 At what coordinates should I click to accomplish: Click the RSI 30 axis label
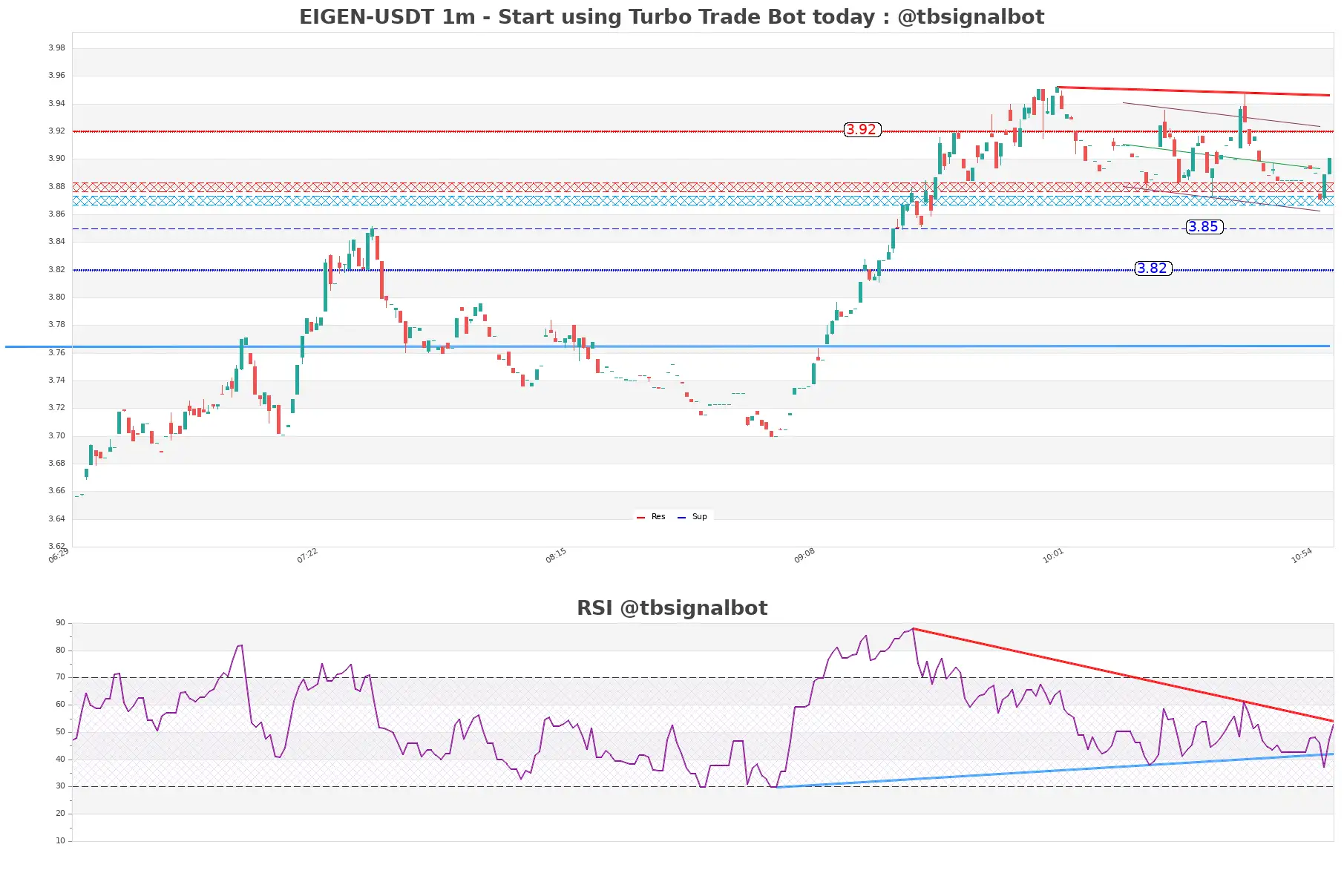60,786
